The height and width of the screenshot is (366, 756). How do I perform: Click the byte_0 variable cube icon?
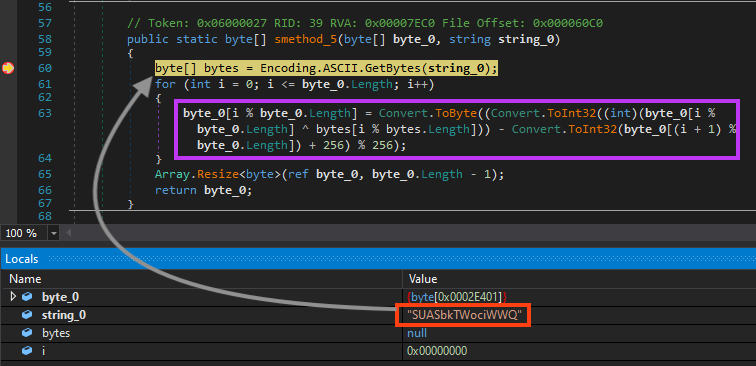[x=28, y=297]
